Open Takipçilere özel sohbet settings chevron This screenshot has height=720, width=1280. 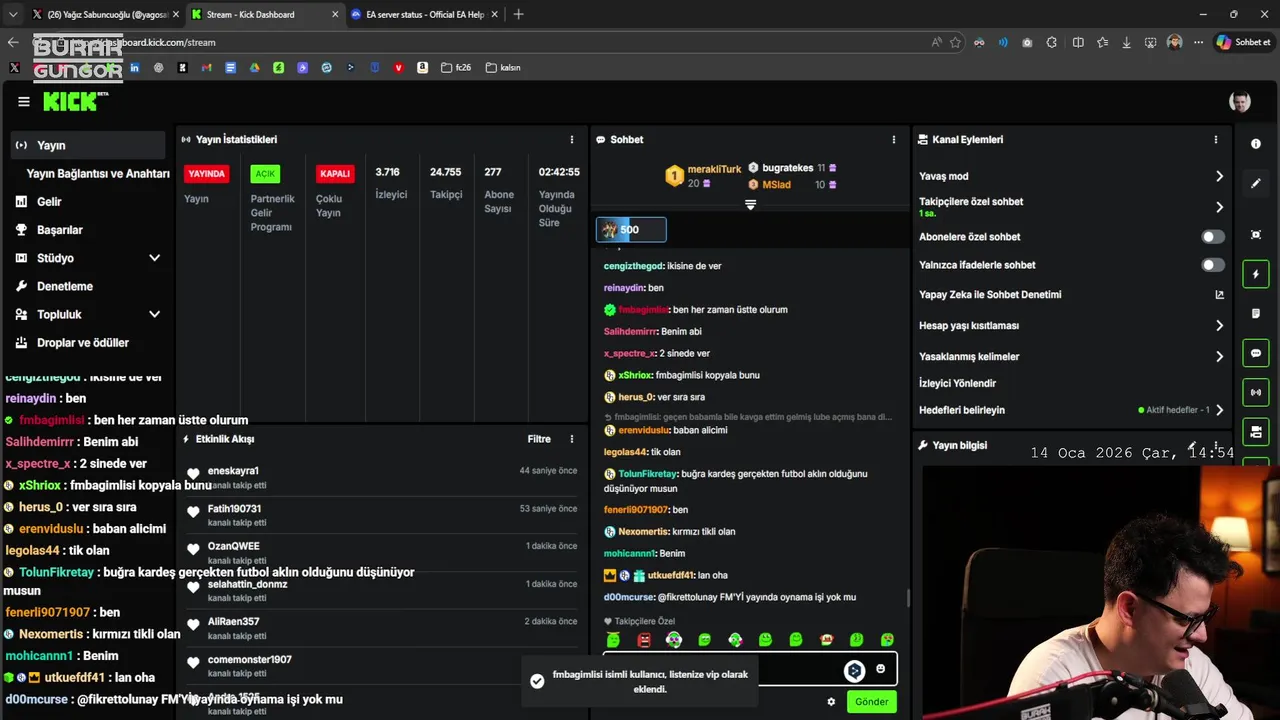(1219, 207)
